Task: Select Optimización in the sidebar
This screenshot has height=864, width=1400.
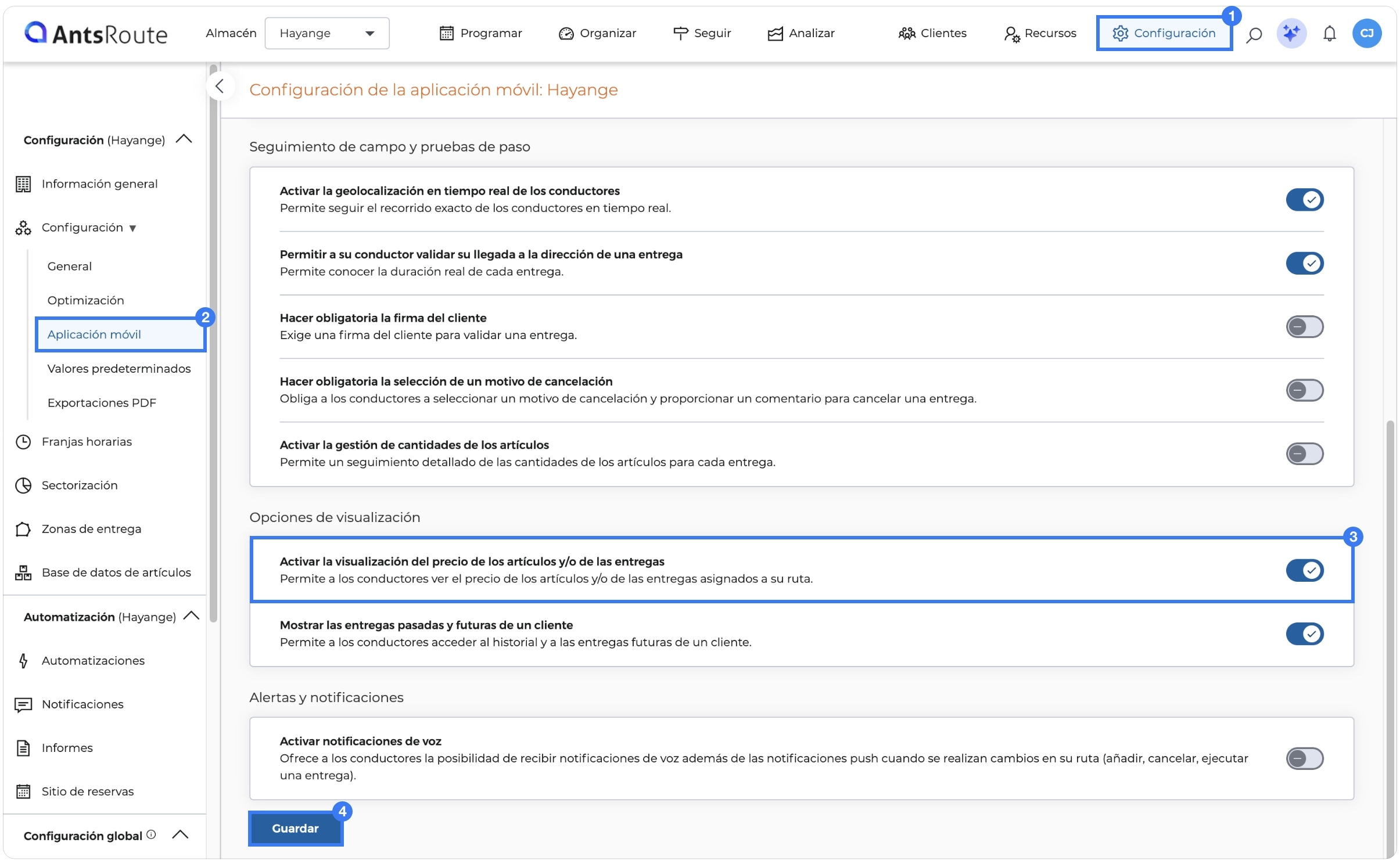Action: [x=85, y=300]
